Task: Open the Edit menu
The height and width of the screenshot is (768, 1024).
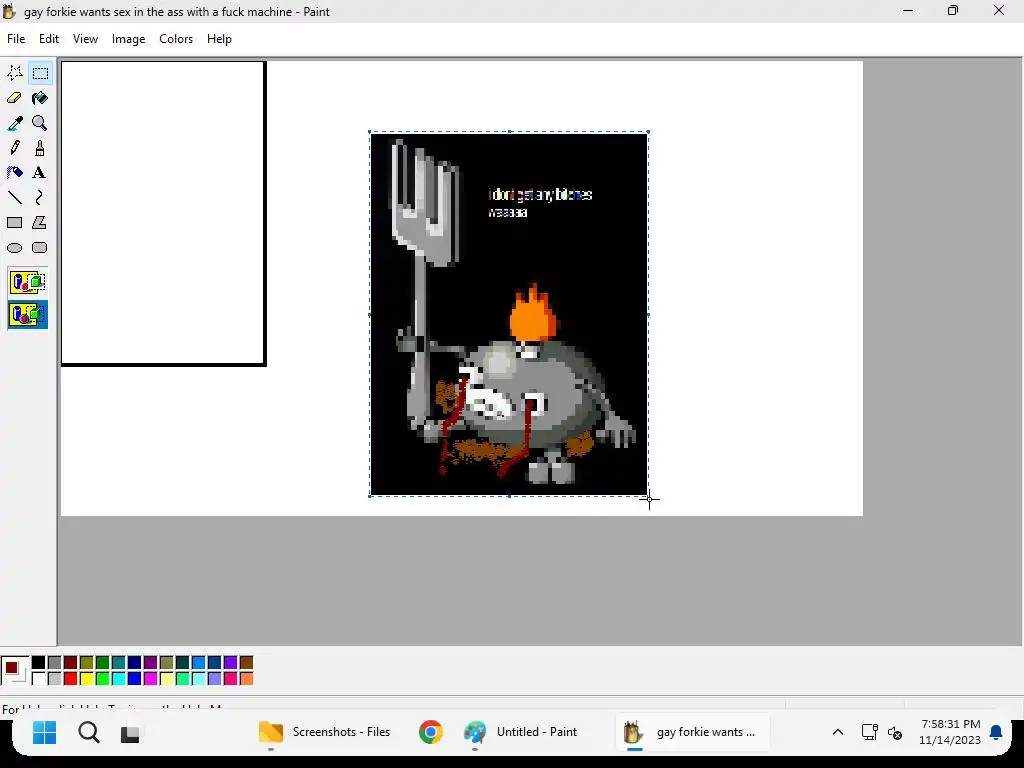Action: pos(49,39)
